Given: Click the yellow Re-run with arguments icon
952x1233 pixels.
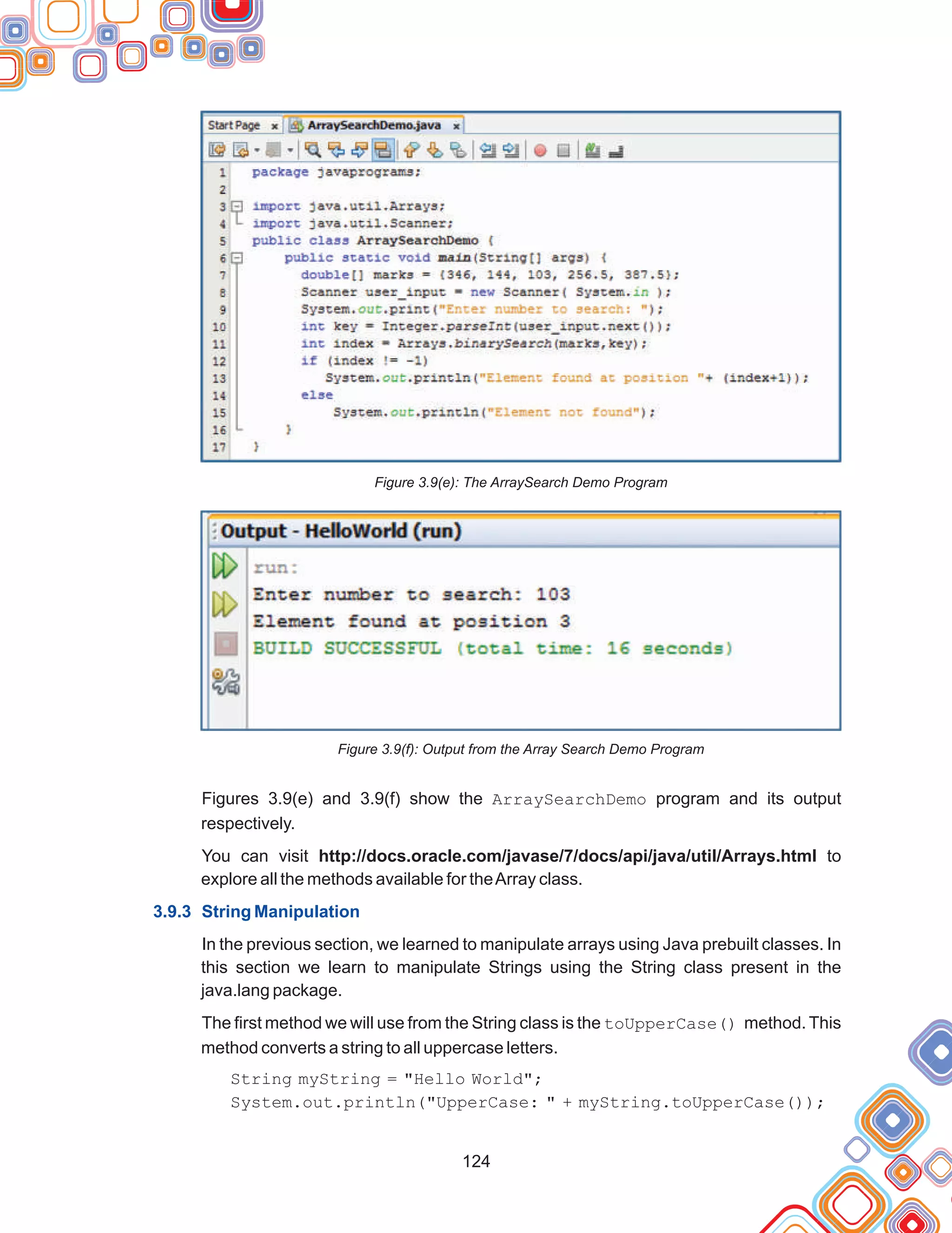Looking at the screenshot, I should pos(225,604).
